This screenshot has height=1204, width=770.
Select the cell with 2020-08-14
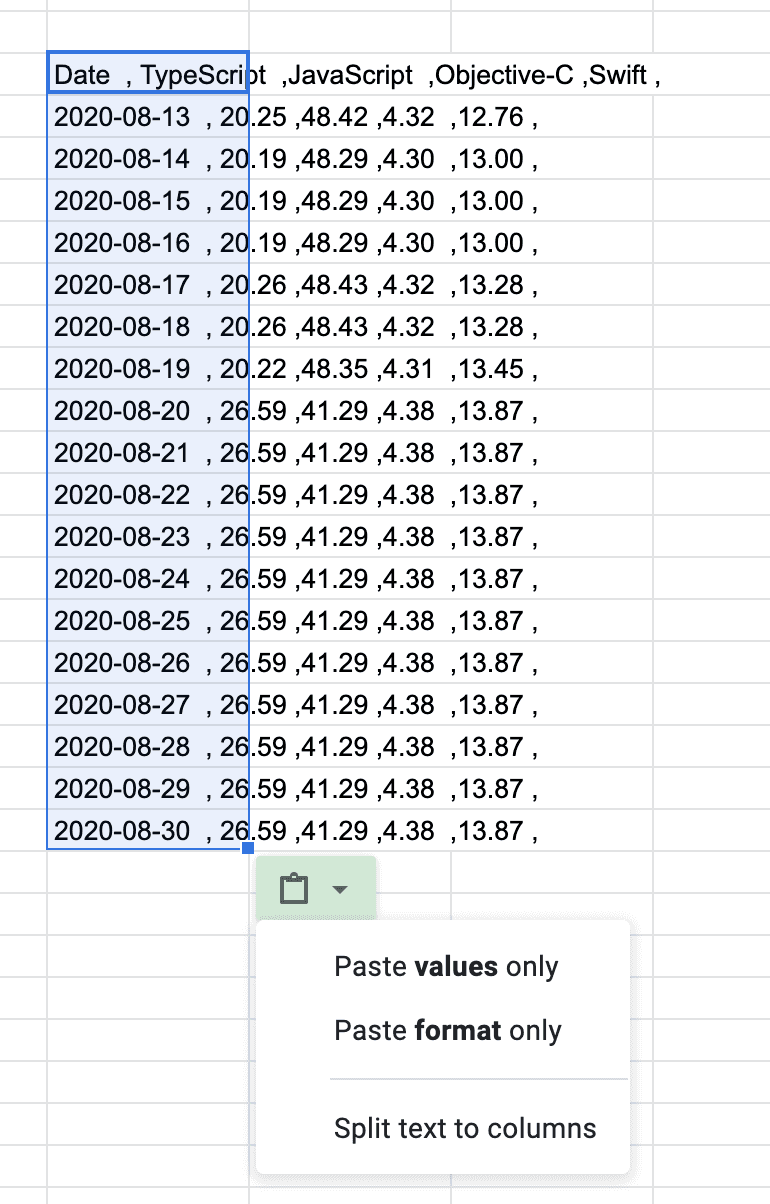click(x=148, y=159)
